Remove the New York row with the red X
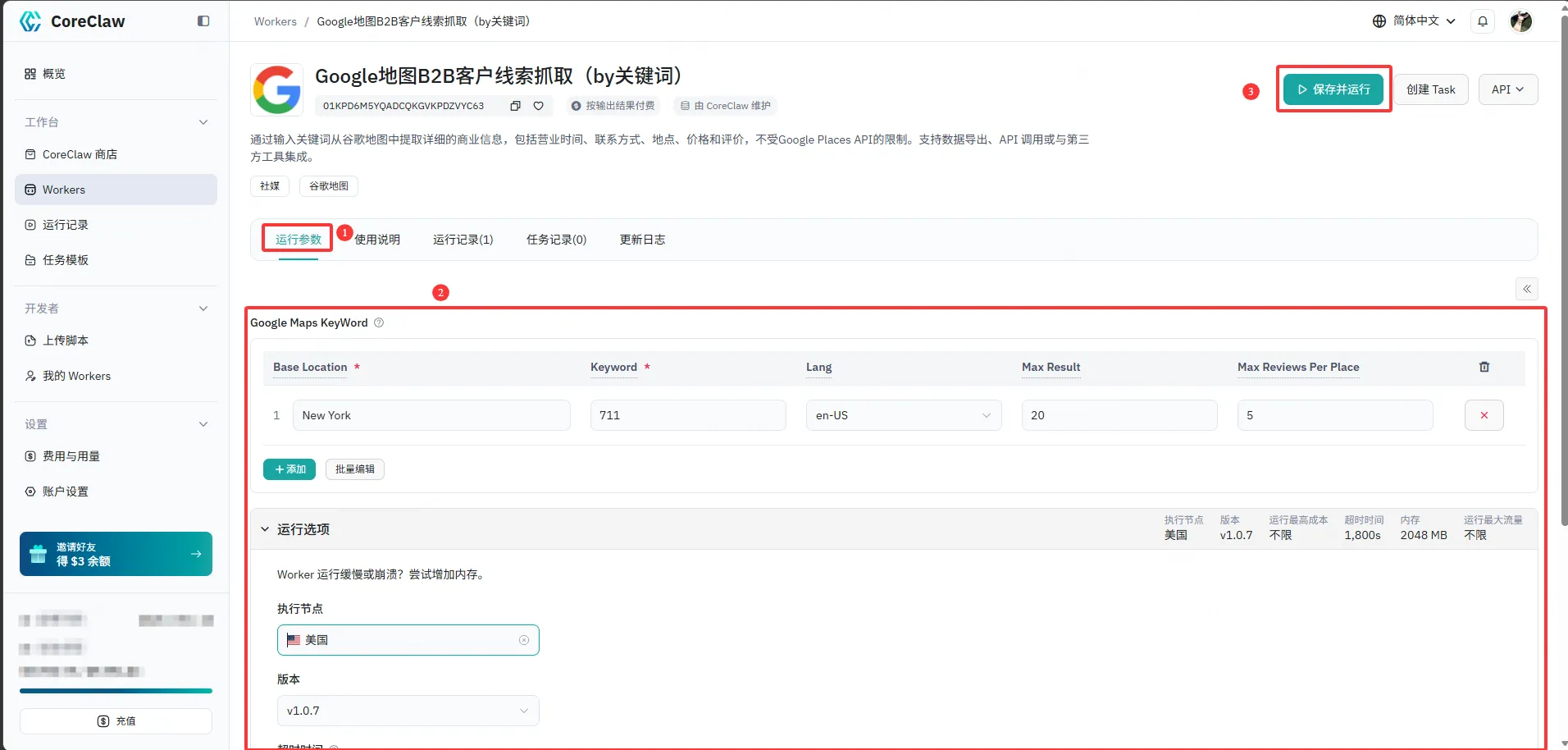Viewport: 1568px width, 750px height. [x=1484, y=415]
